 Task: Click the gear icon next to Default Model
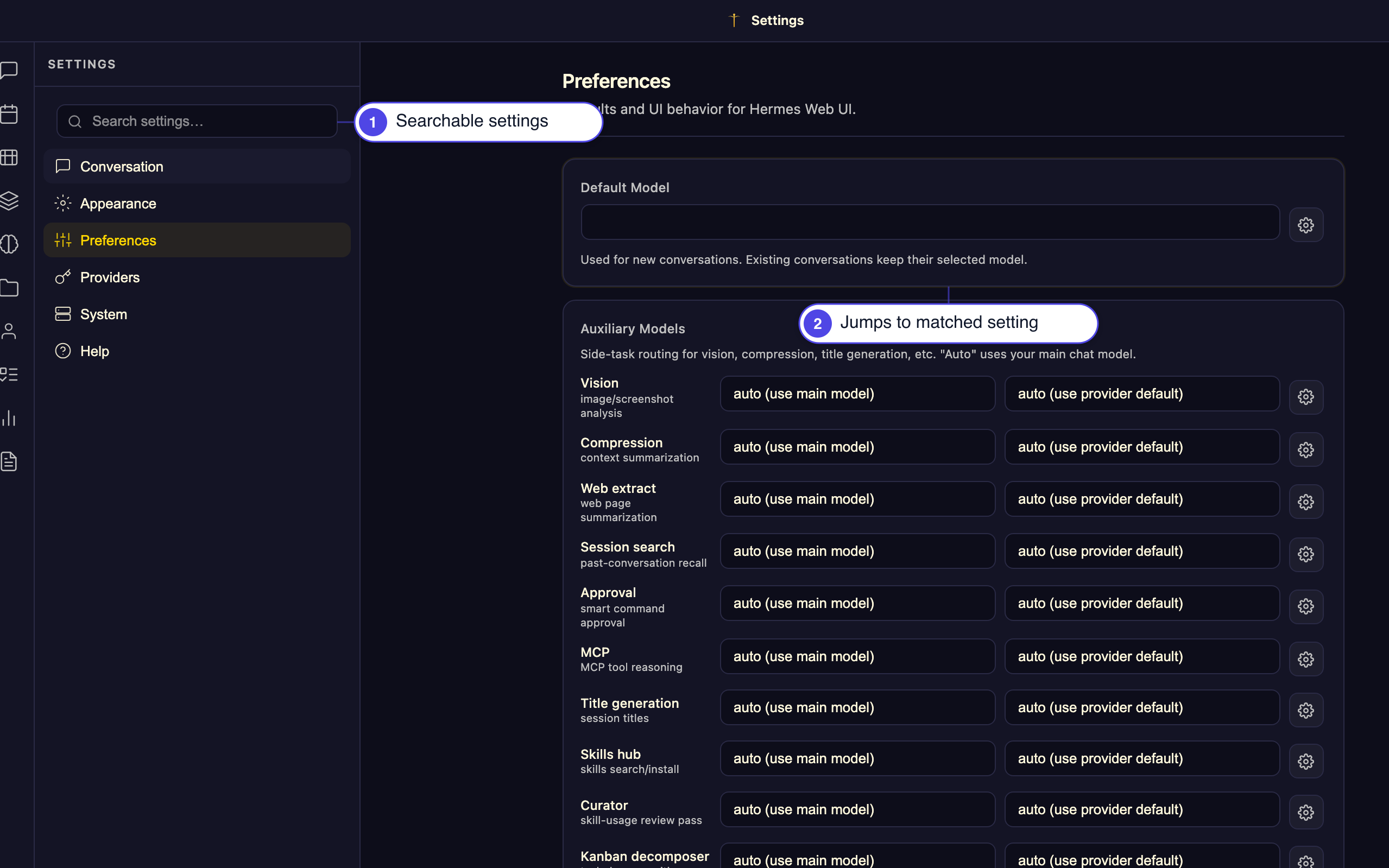[1306, 224]
